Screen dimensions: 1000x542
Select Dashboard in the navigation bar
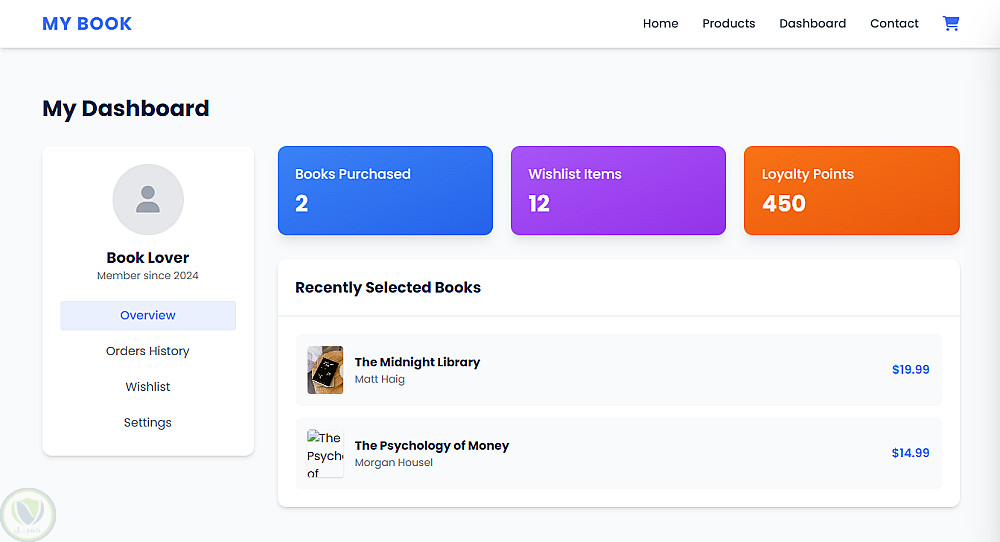tap(812, 24)
